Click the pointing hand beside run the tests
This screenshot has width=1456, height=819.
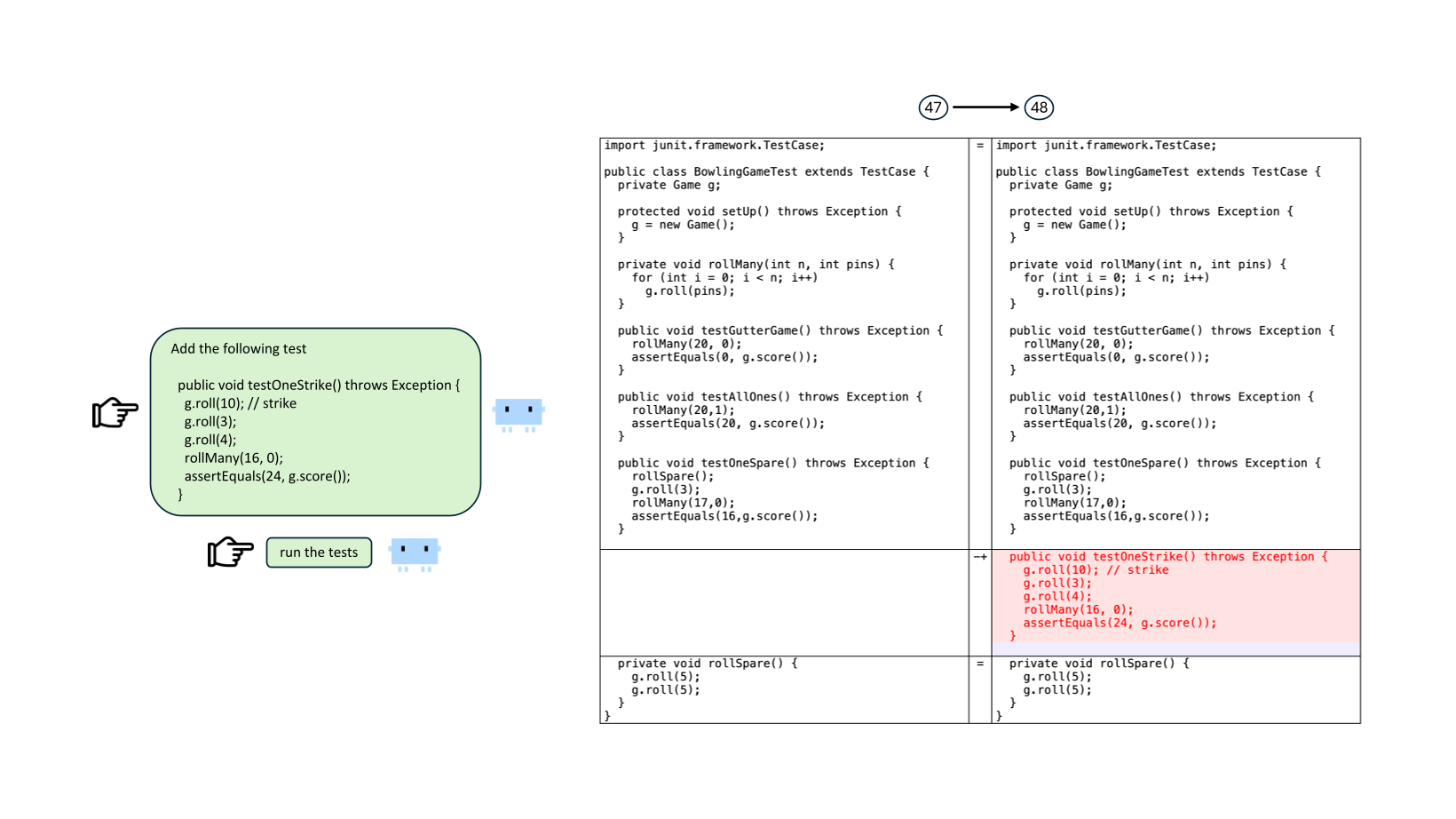230,552
